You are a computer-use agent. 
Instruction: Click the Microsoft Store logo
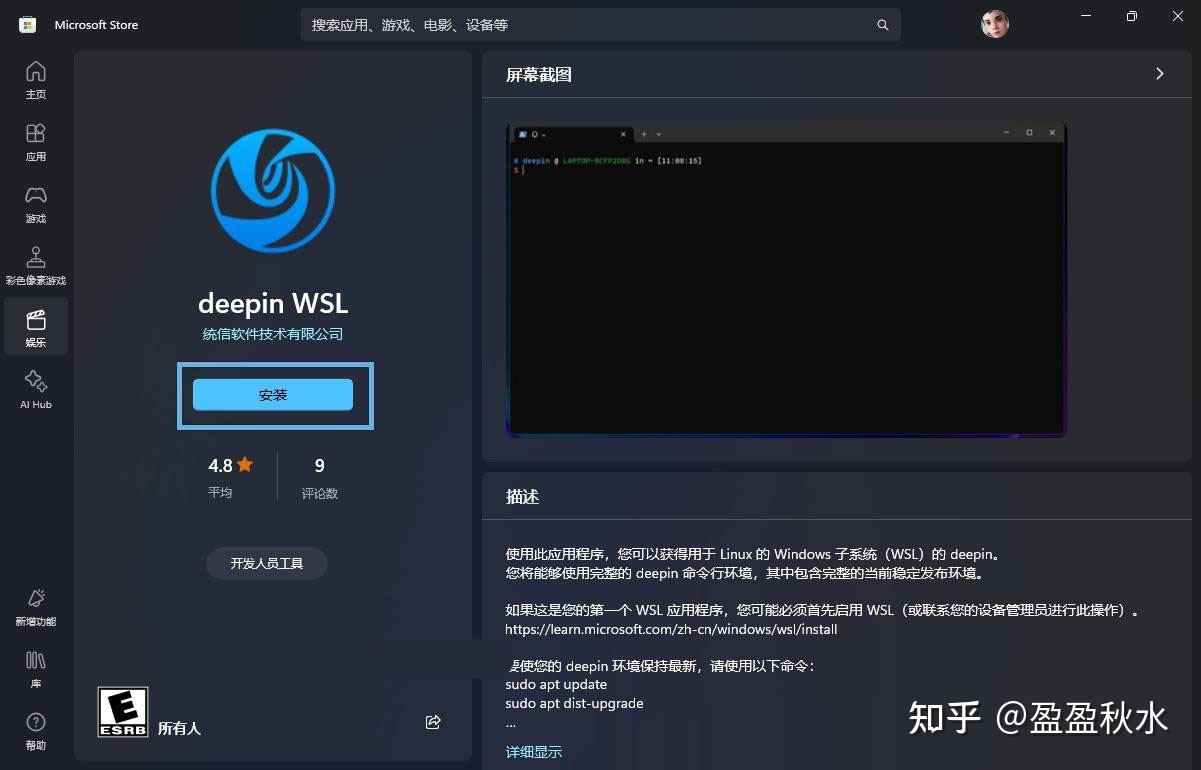[27, 24]
